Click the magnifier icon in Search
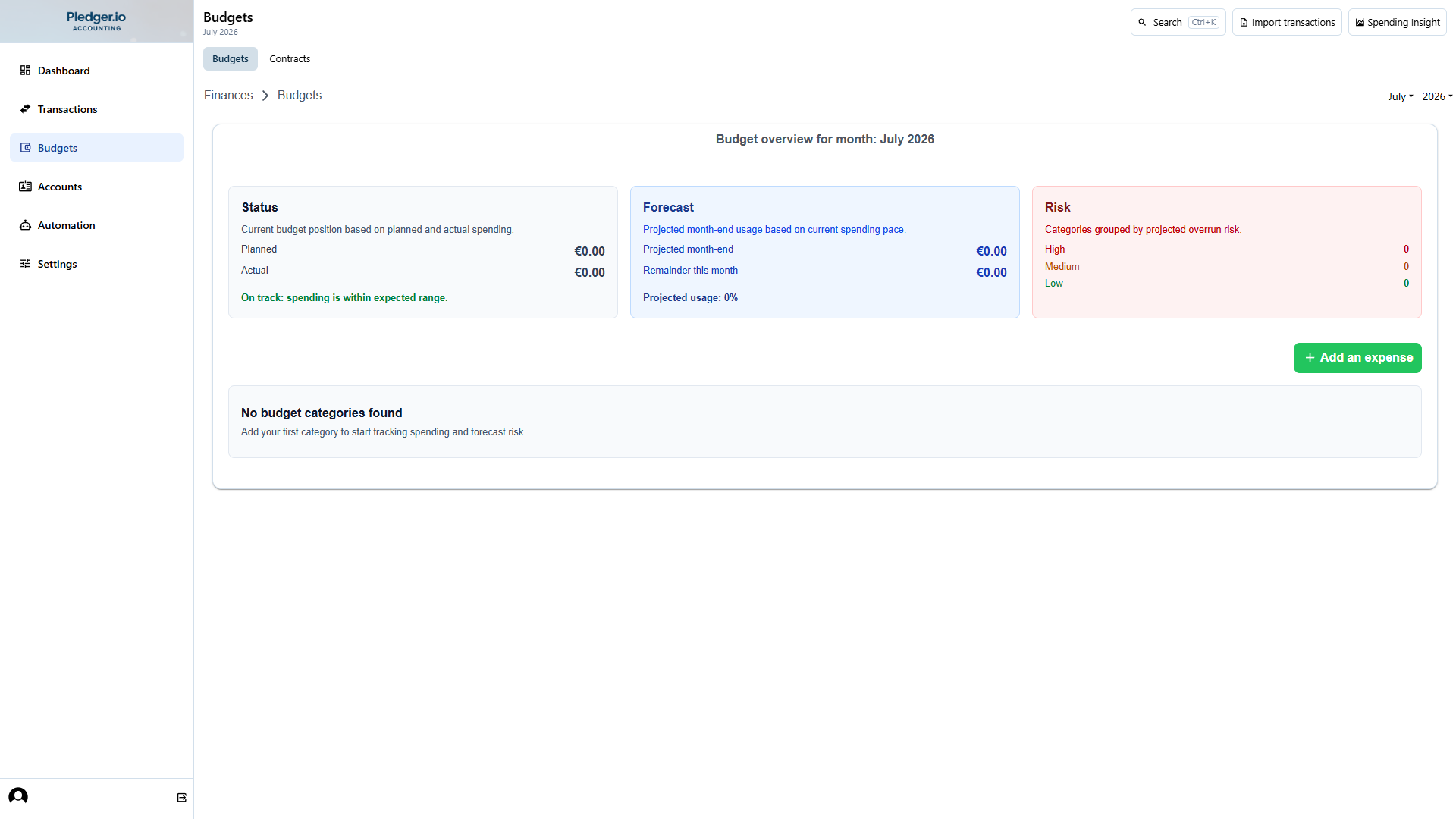This screenshot has width=1456, height=819. click(x=1142, y=23)
